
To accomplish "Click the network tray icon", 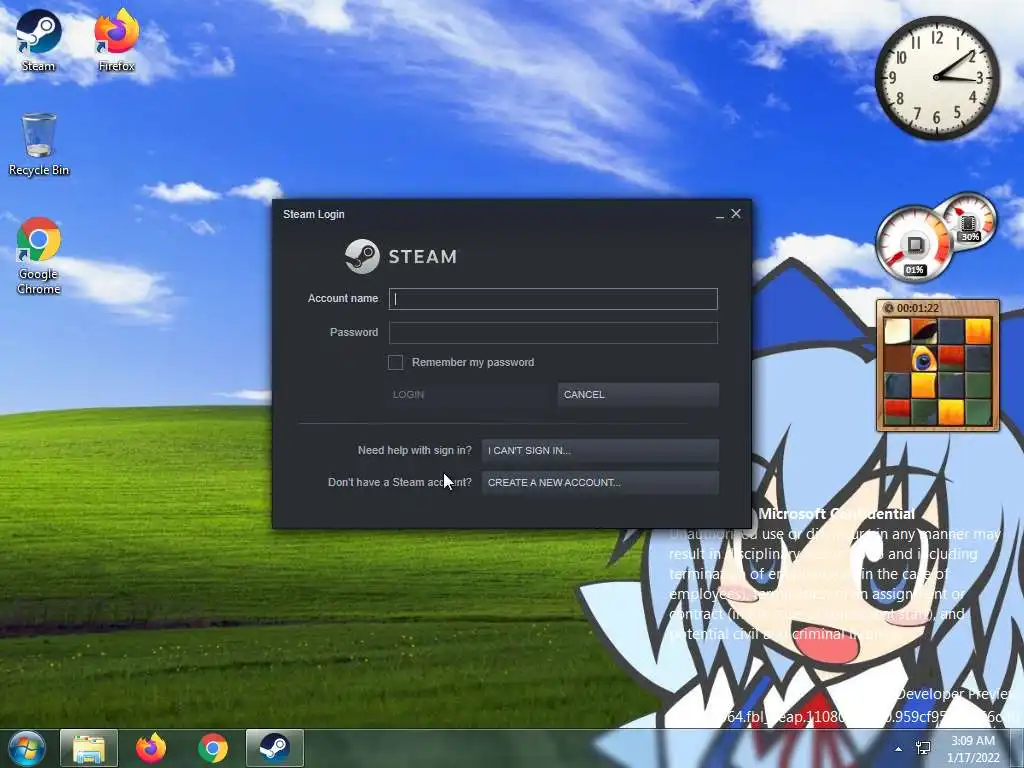I will pos(923,748).
